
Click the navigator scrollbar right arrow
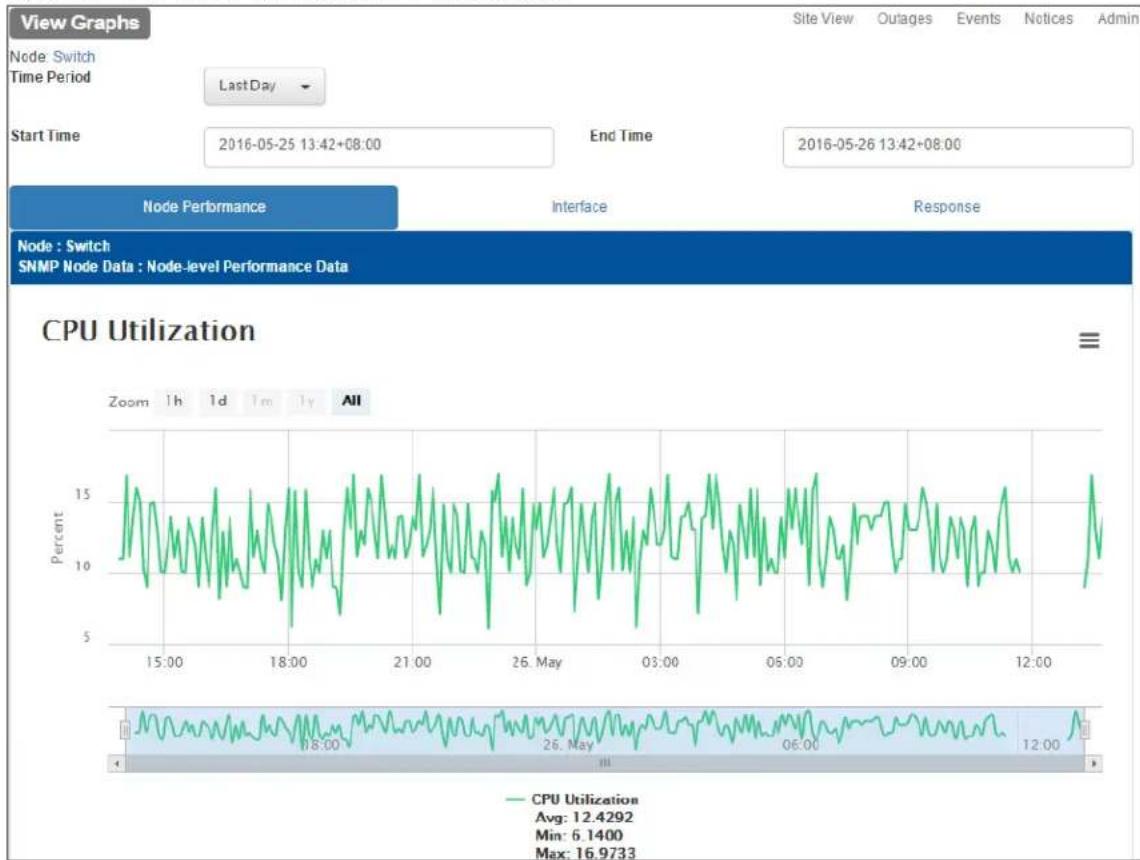(x=1094, y=764)
